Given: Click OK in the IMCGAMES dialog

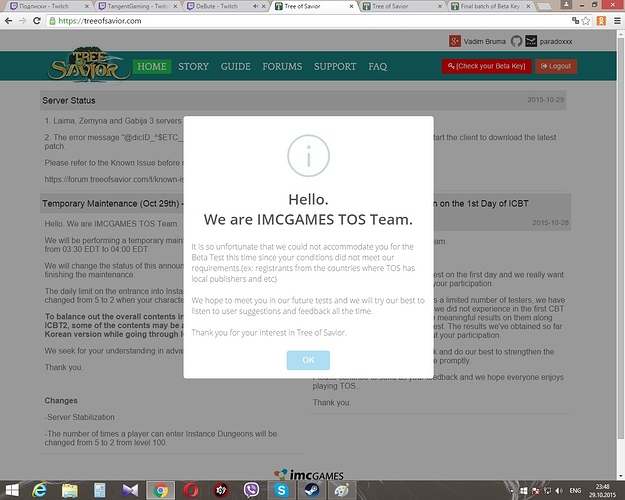Looking at the screenshot, I should (x=307, y=359).
